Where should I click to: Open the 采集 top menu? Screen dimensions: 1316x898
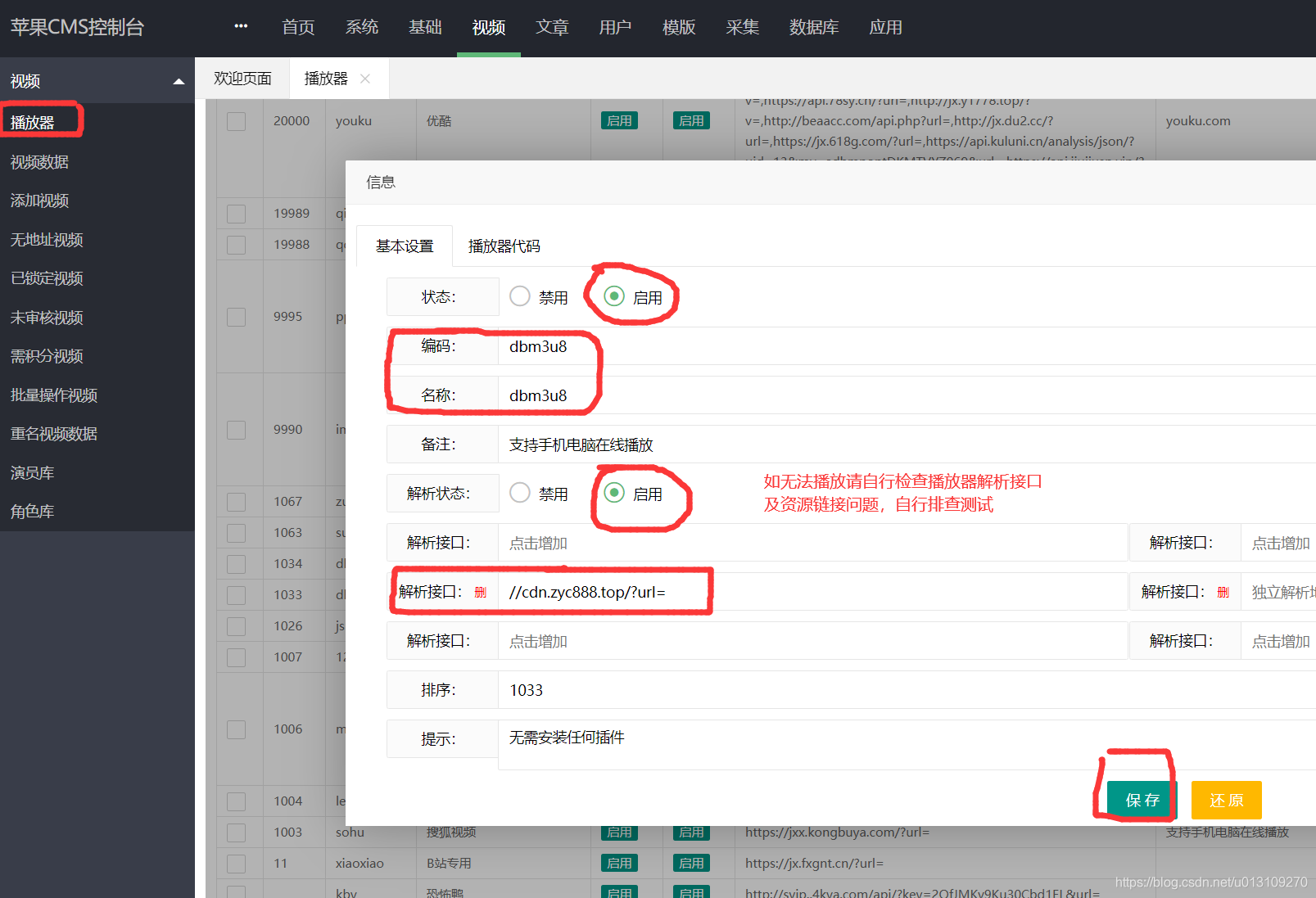click(742, 28)
